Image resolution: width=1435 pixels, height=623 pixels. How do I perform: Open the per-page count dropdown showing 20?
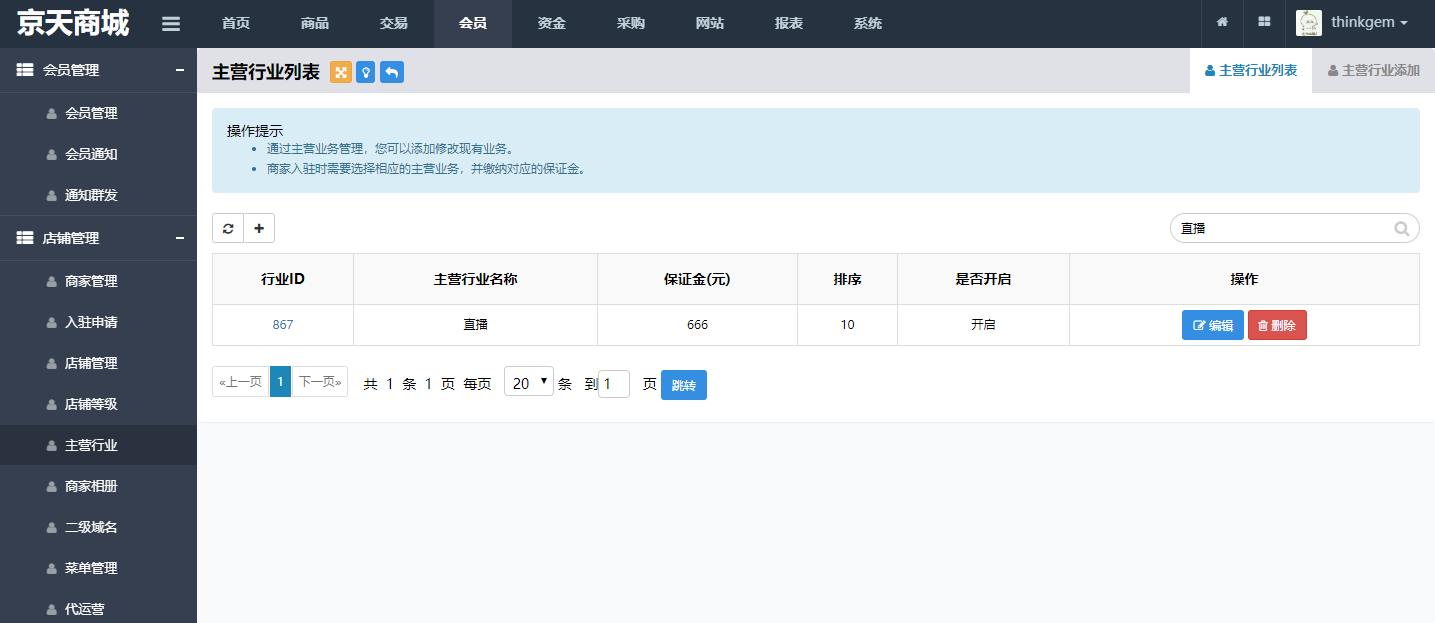point(529,382)
